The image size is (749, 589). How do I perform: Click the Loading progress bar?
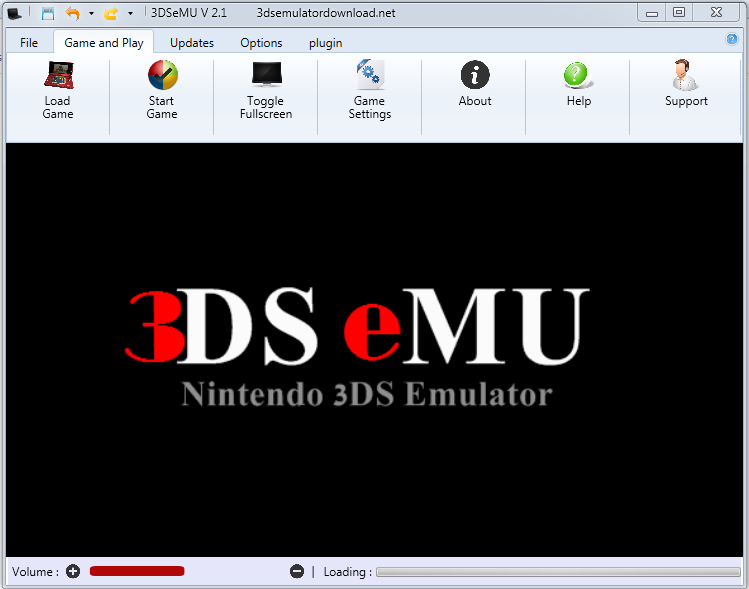557,572
